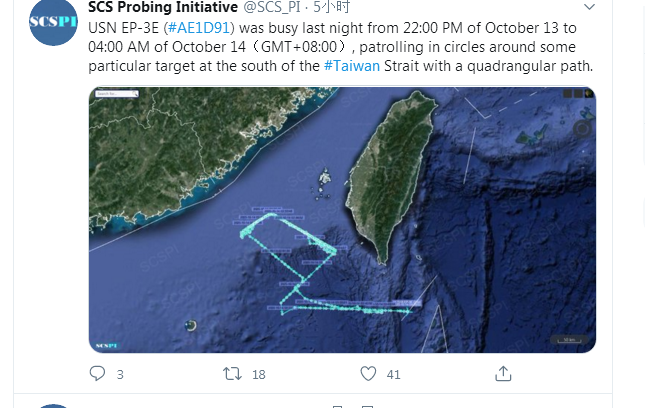Click the compass control on map
The height and width of the screenshot is (408, 645).
point(582,128)
